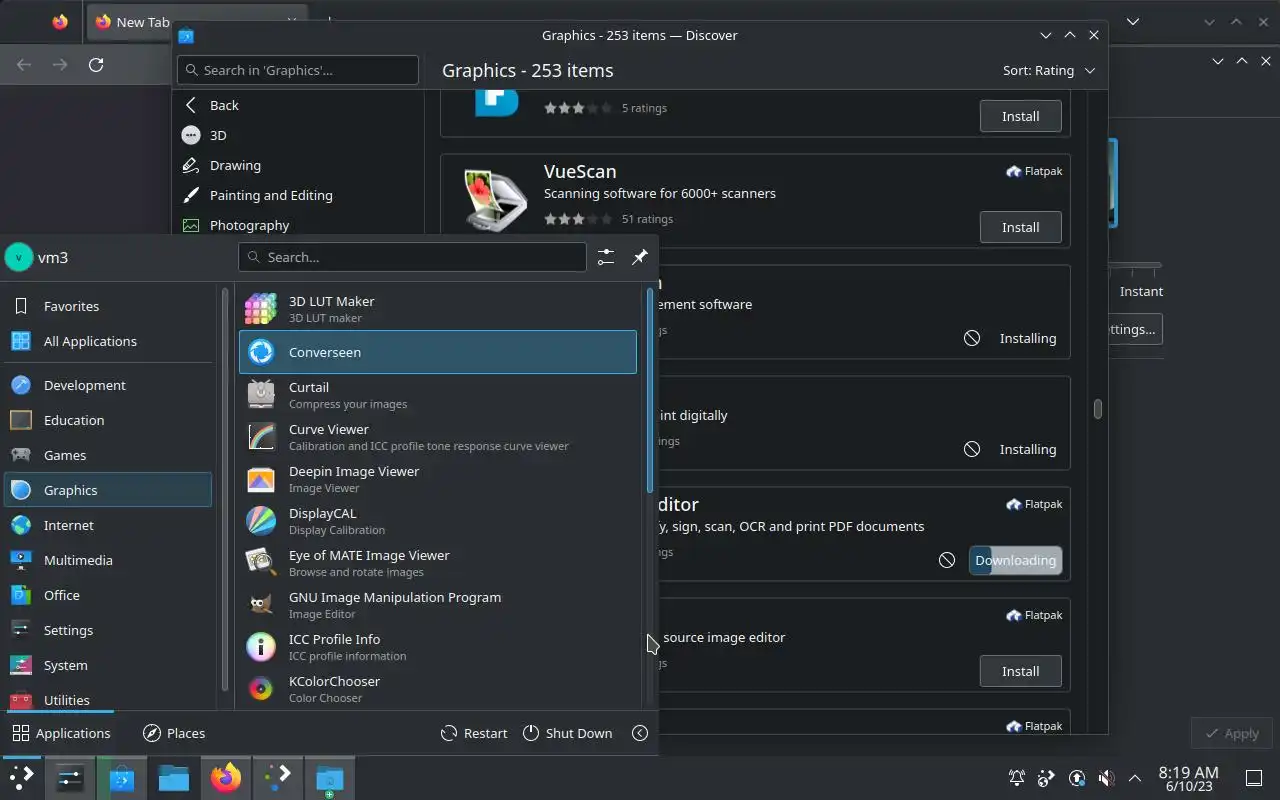Screen dimensions: 1280x800
Task: Open Utilities category in launcher
Action: click(108, 699)
